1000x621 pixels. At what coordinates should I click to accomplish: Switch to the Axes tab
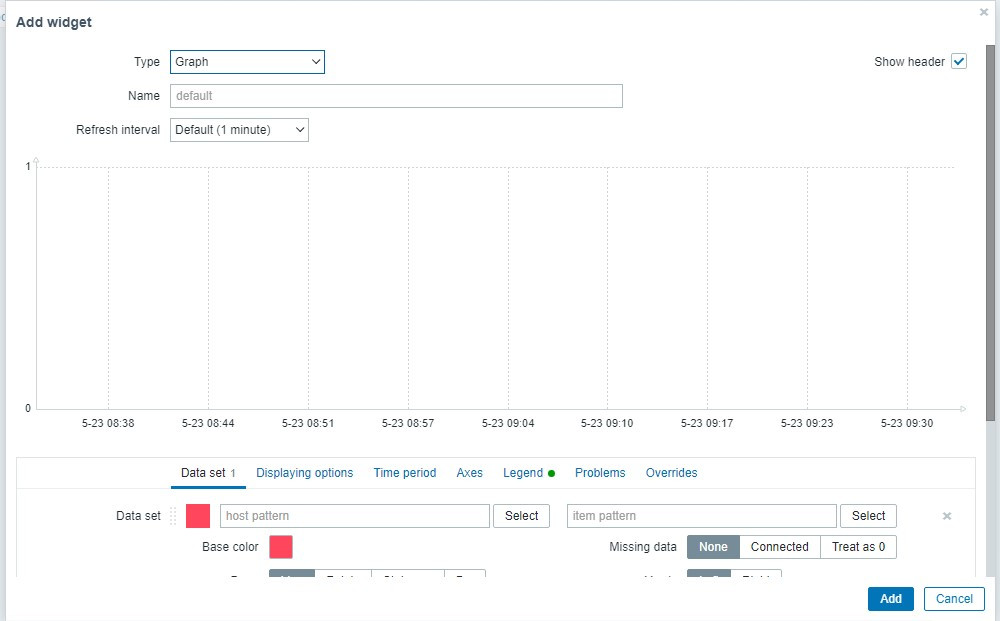[x=469, y=473]
